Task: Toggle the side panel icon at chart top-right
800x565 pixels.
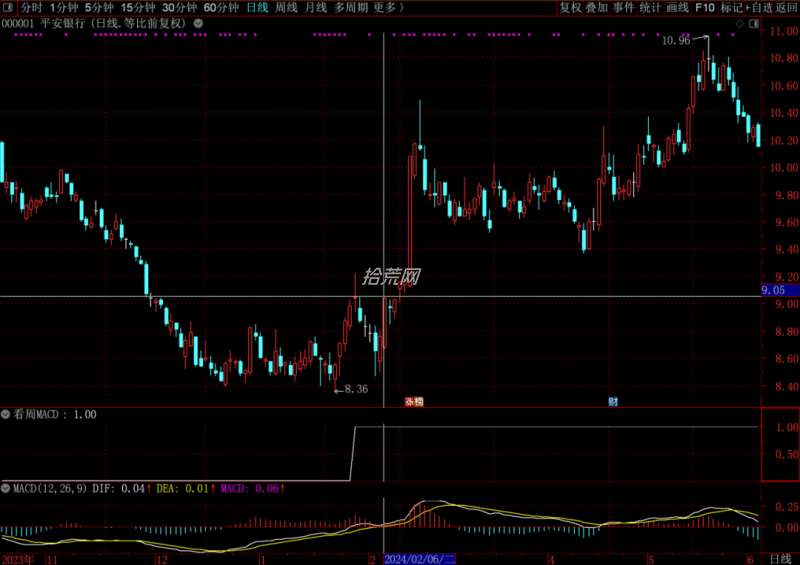Action: point(754,23)
